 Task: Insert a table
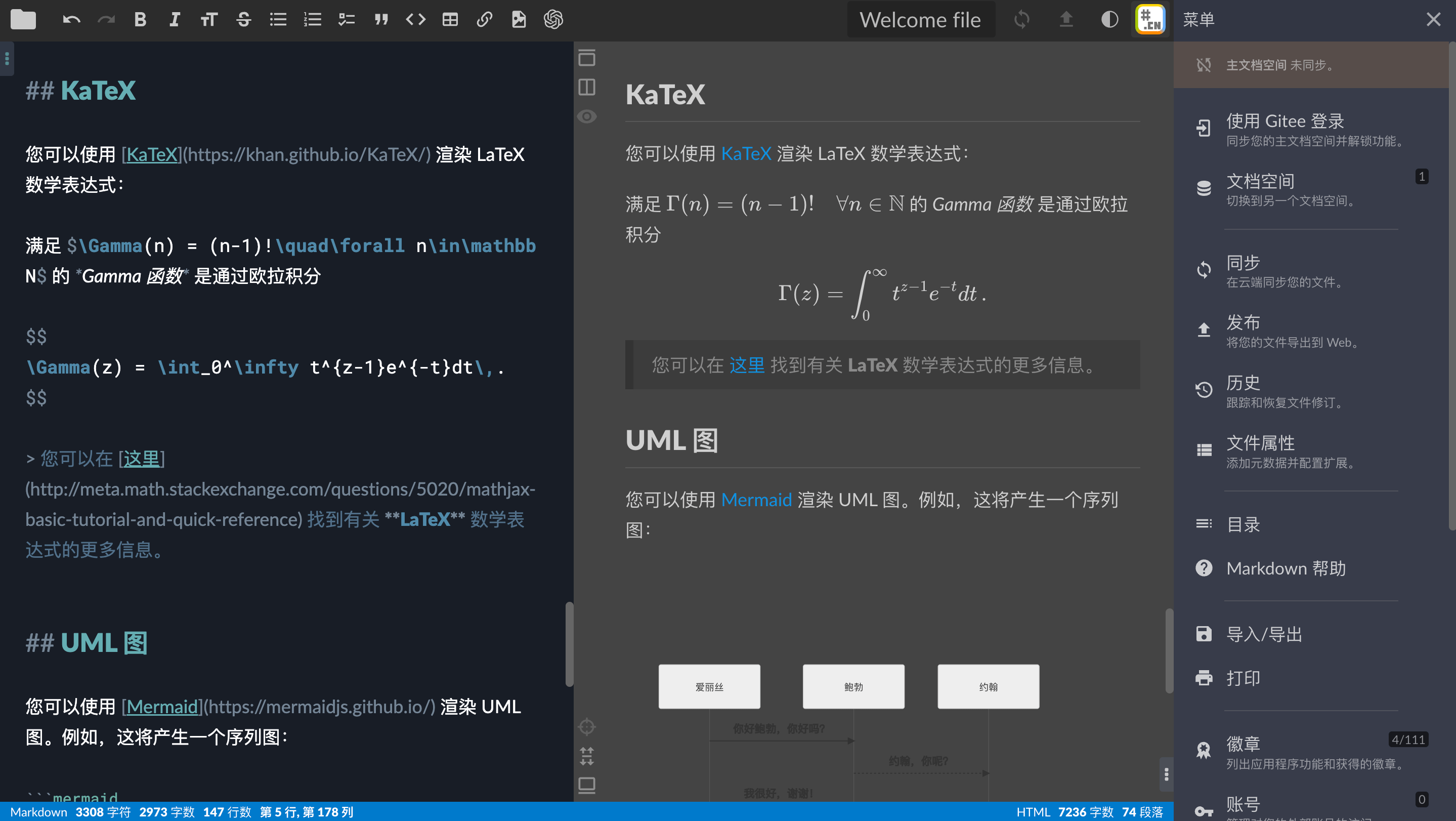pyautogui.click(x=450, y=20)
